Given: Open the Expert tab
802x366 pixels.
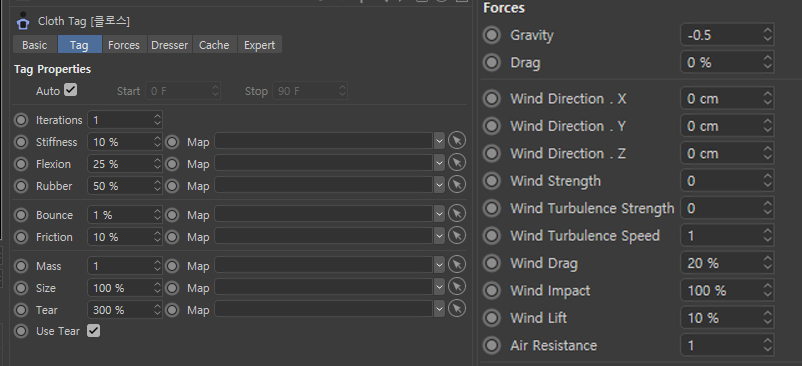Looking at the screenshot, I should 259,45.
